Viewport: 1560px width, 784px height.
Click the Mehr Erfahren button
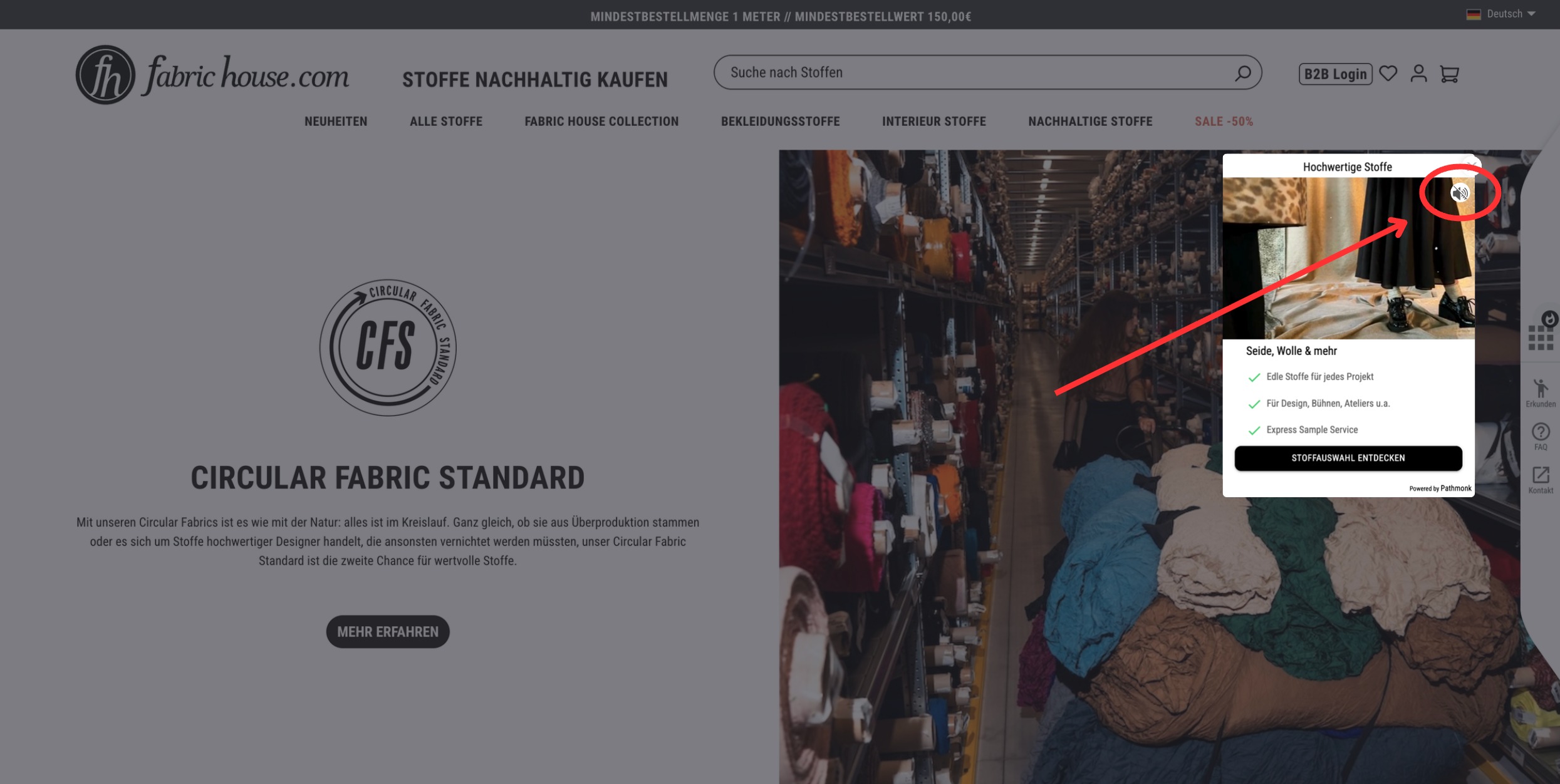(x=388, y=631)
